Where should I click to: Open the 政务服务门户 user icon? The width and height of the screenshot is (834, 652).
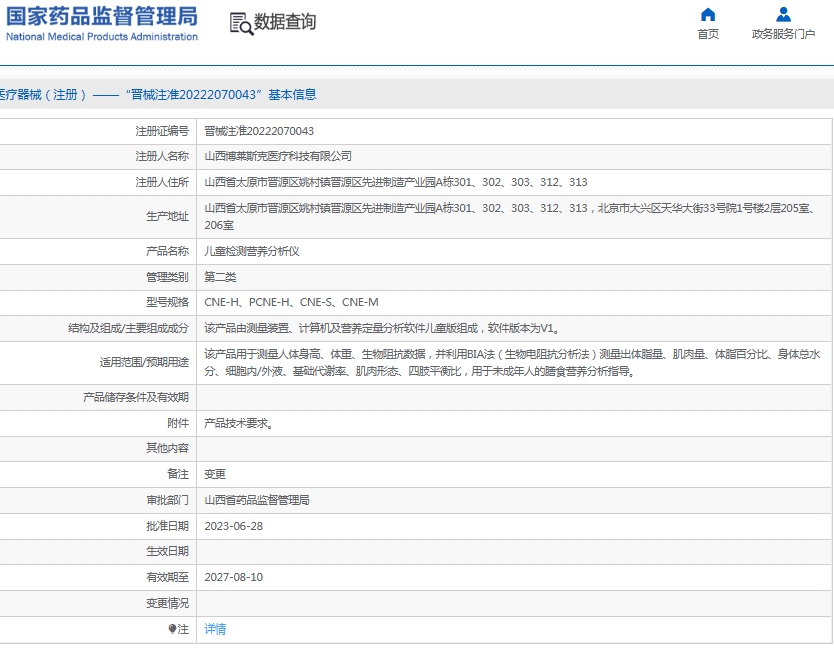click(783, 14)
